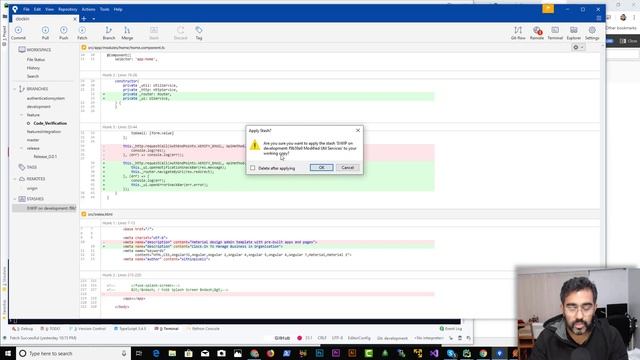Select the master branch
This screenshot has height=360, width=640.
point(33,140)
